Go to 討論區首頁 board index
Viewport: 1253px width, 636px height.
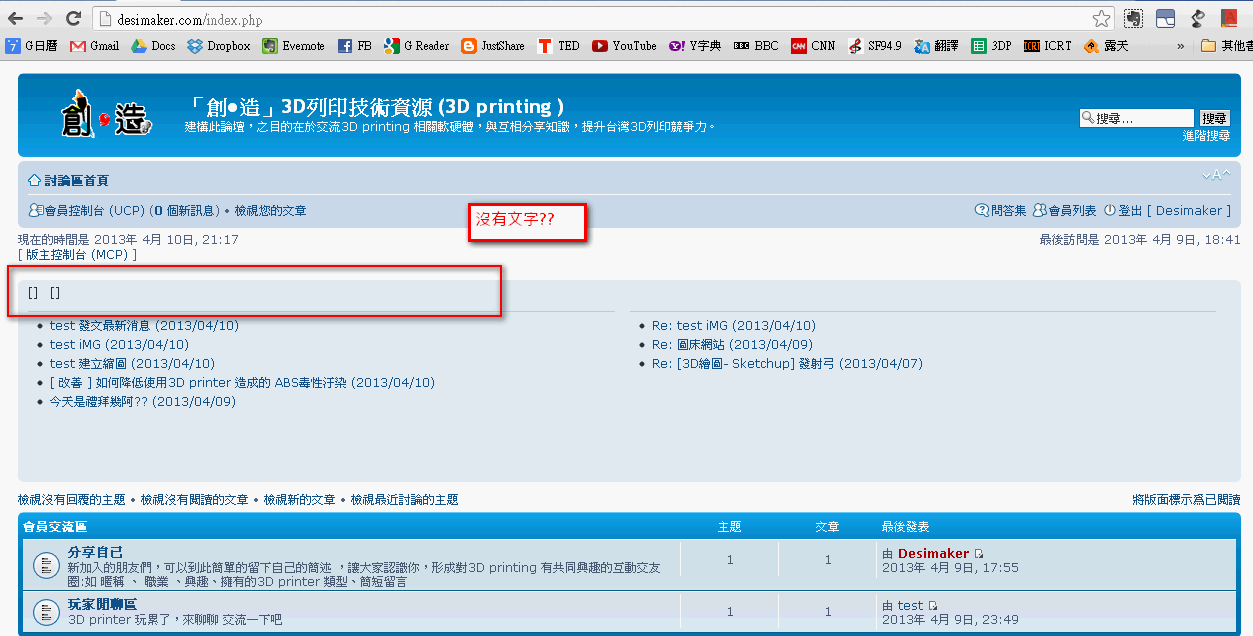(69, 181)
